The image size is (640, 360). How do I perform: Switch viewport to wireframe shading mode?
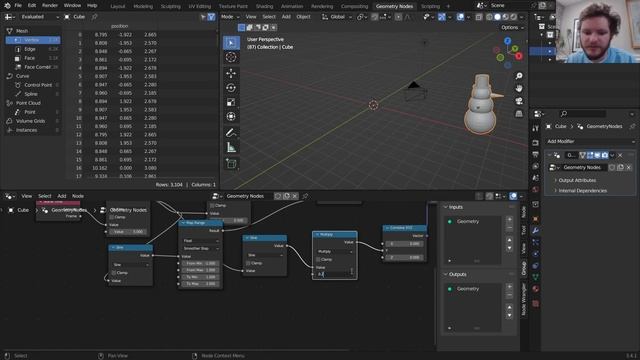489,17
